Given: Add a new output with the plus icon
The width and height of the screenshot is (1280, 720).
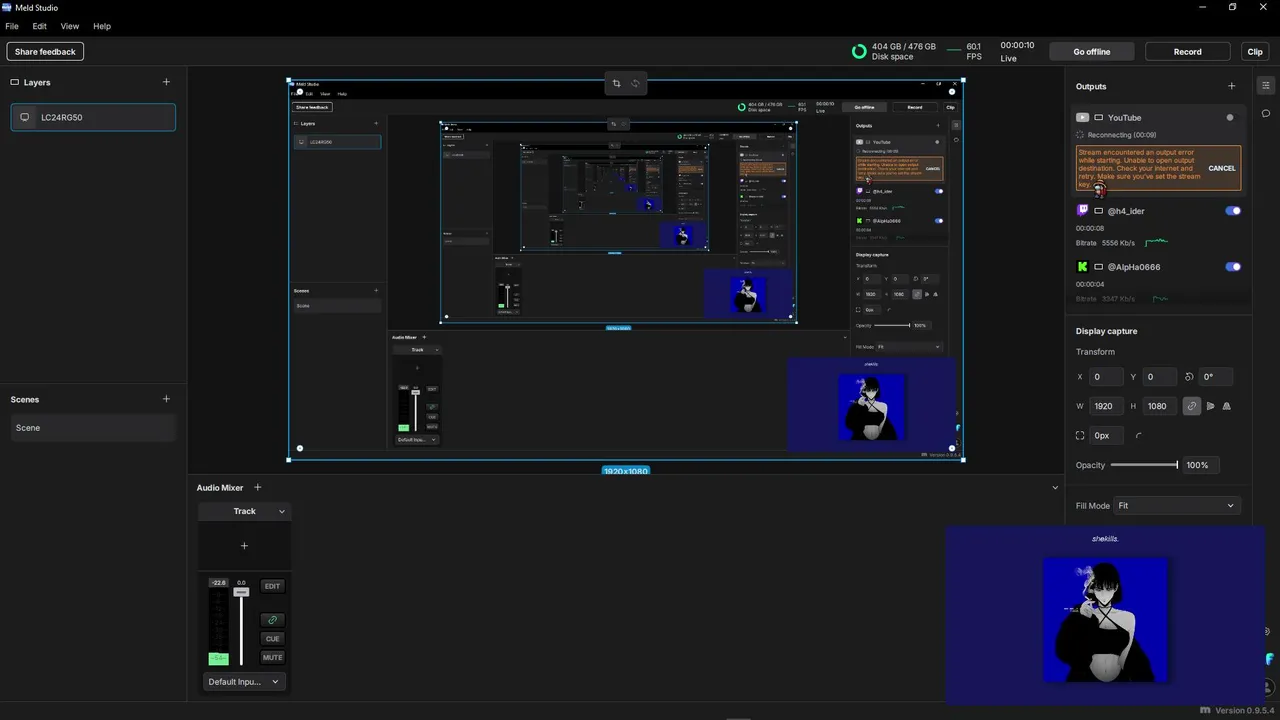Looking at the screenshot, I should point(1231,86).
